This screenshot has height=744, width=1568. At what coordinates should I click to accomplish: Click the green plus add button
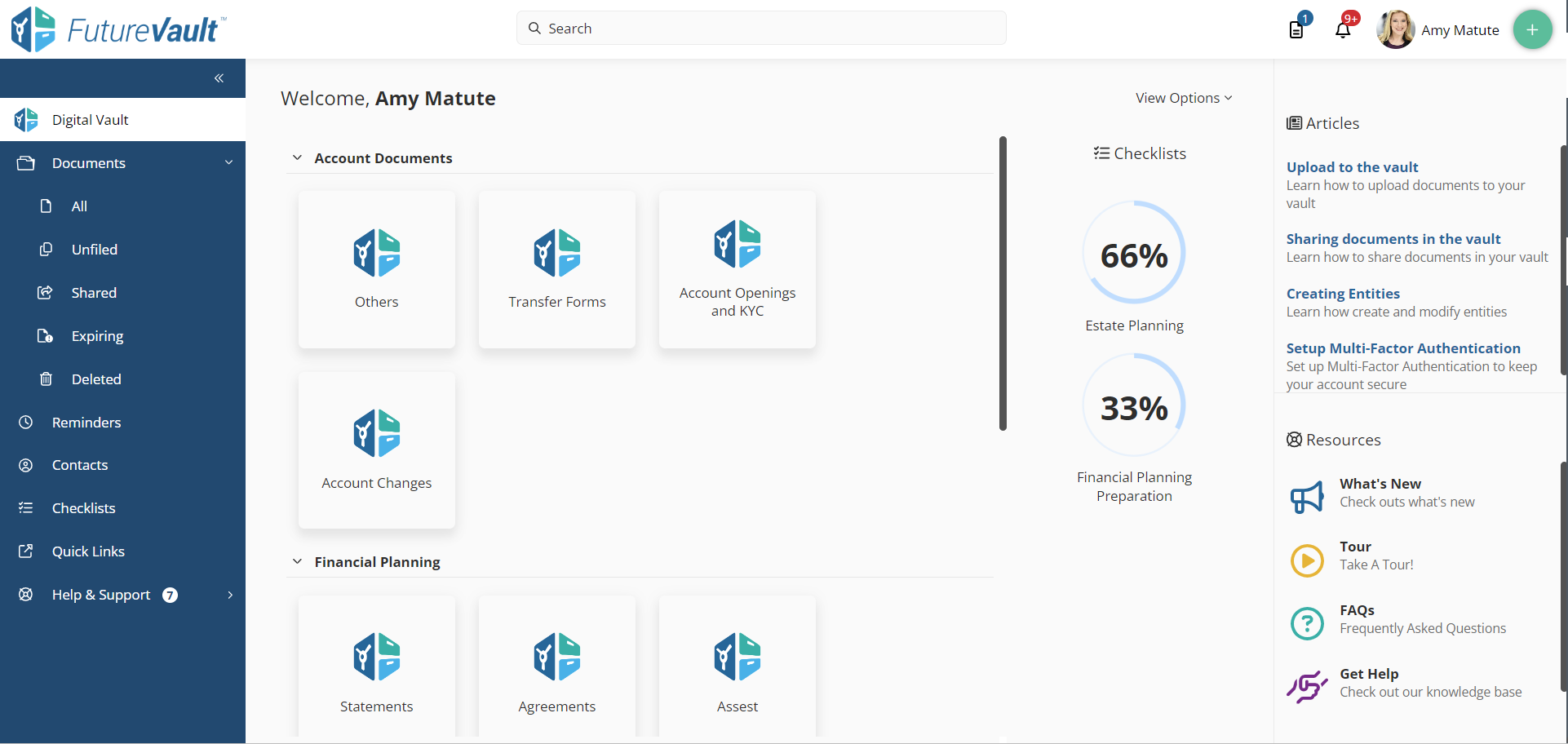point(1532,29)
